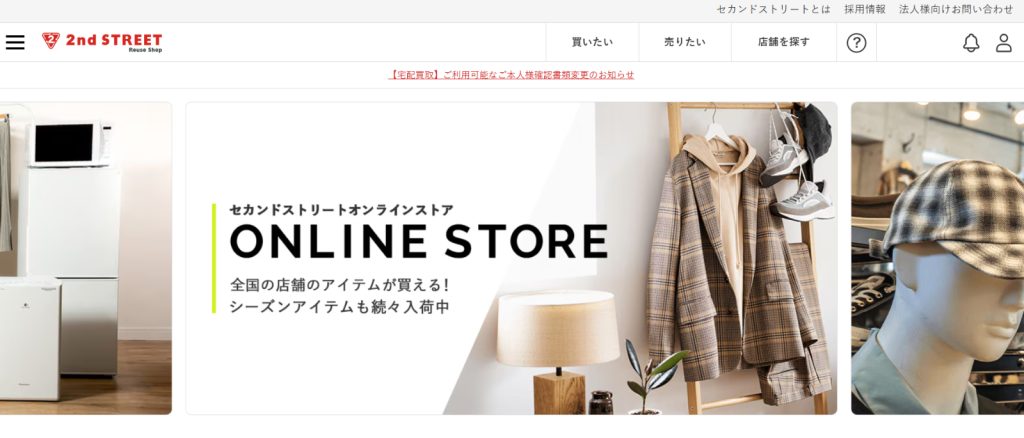Select the home appliances banner slide
This screenshot has height=438, width=1024.
[86, 258]
